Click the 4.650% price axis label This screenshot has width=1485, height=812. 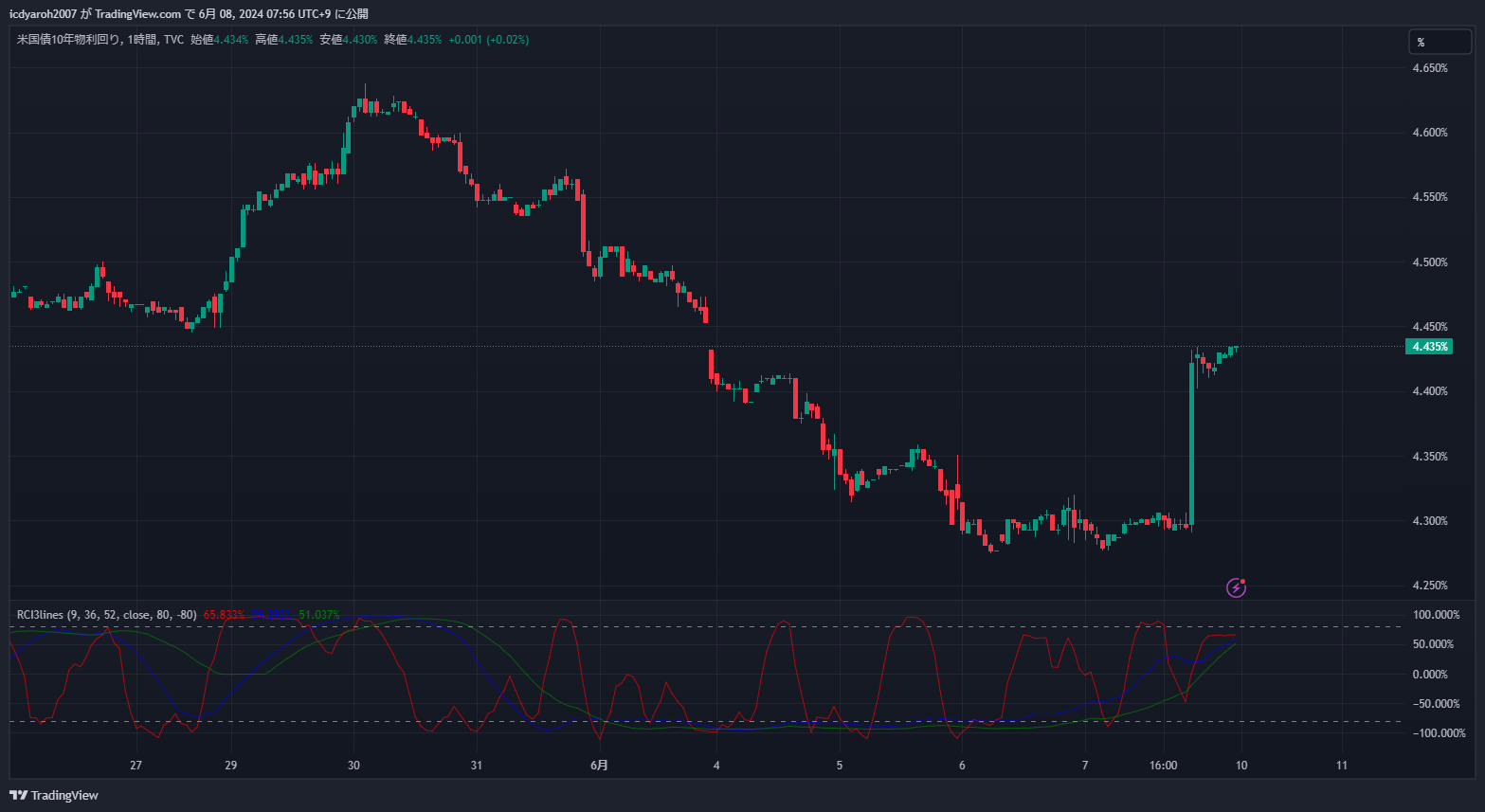click(1430, 68)
